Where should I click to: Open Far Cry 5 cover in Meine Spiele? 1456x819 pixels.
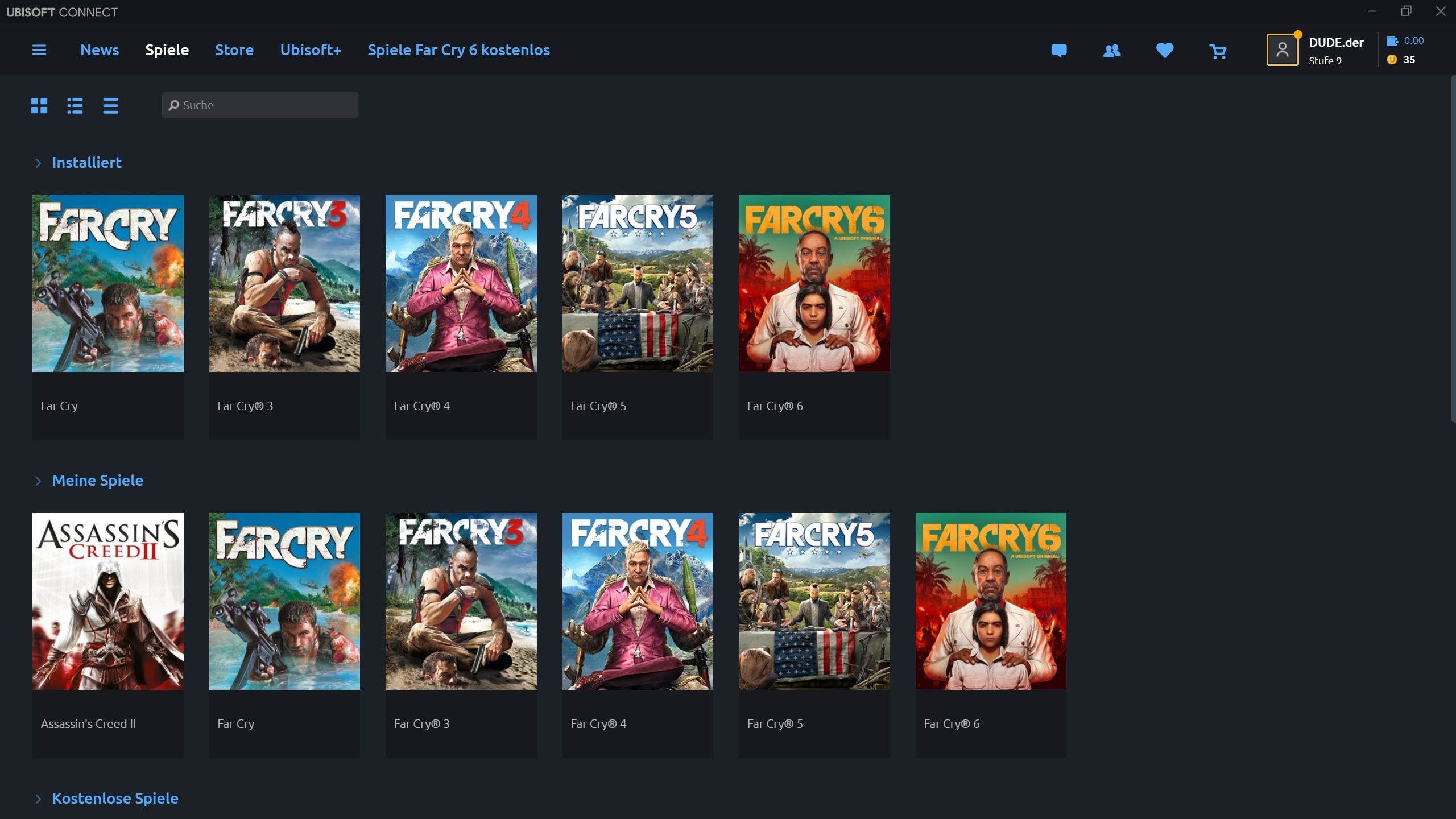click(814, 601)
